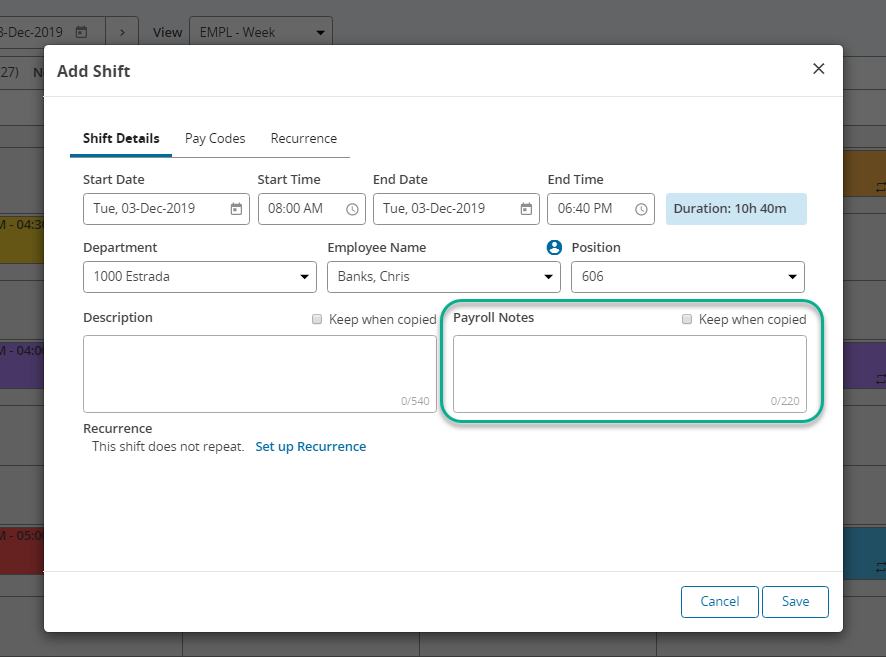Click the employee profile icon beside Position
Screen dimensions: 886x657
point(554,247)
